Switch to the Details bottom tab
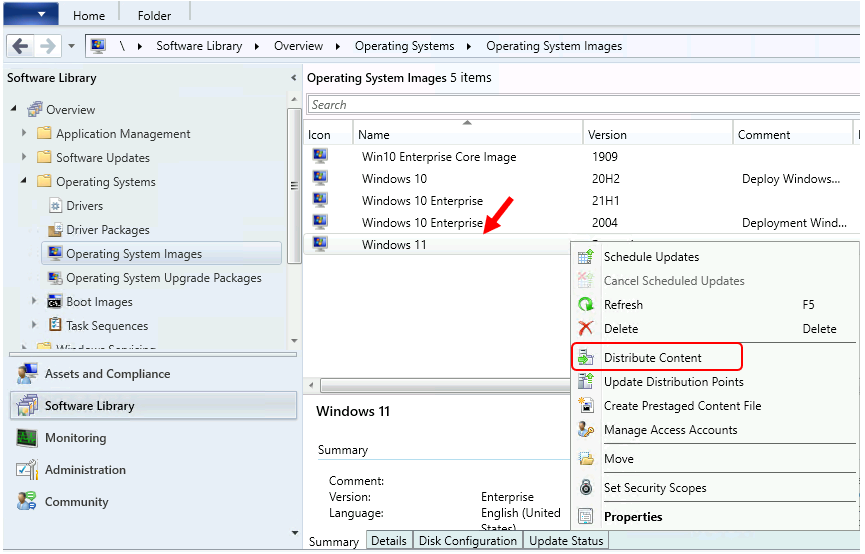The height and width of the screenshot is (554, 865). [x=388, y=541]
